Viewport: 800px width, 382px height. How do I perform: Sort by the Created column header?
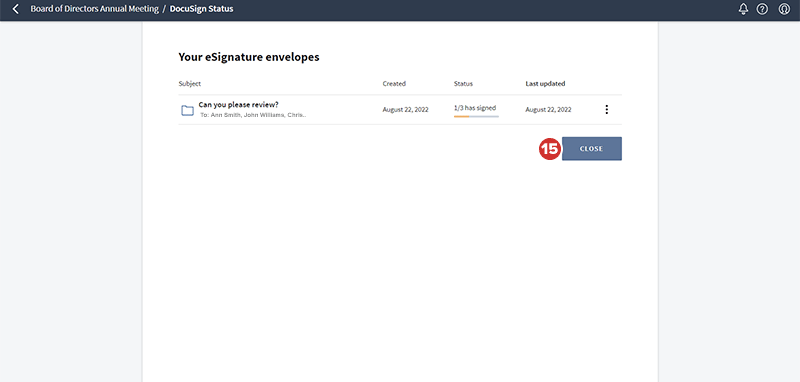point(394,84)
